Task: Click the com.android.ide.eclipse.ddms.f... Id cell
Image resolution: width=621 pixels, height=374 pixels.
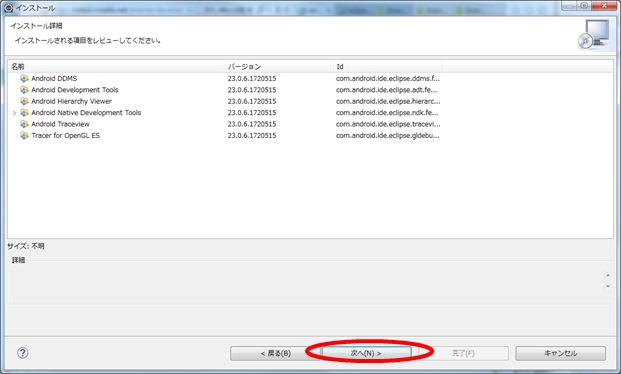Action: tap(388, 78)
